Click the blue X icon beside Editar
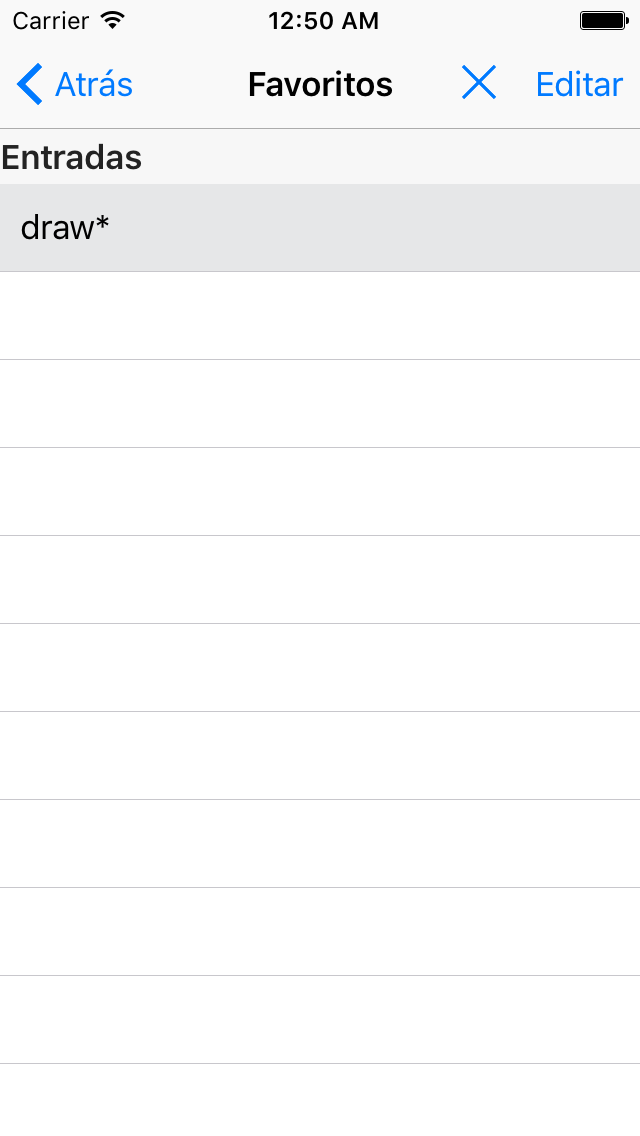This screenshot has width=640, height=1136. click(478, 83)
